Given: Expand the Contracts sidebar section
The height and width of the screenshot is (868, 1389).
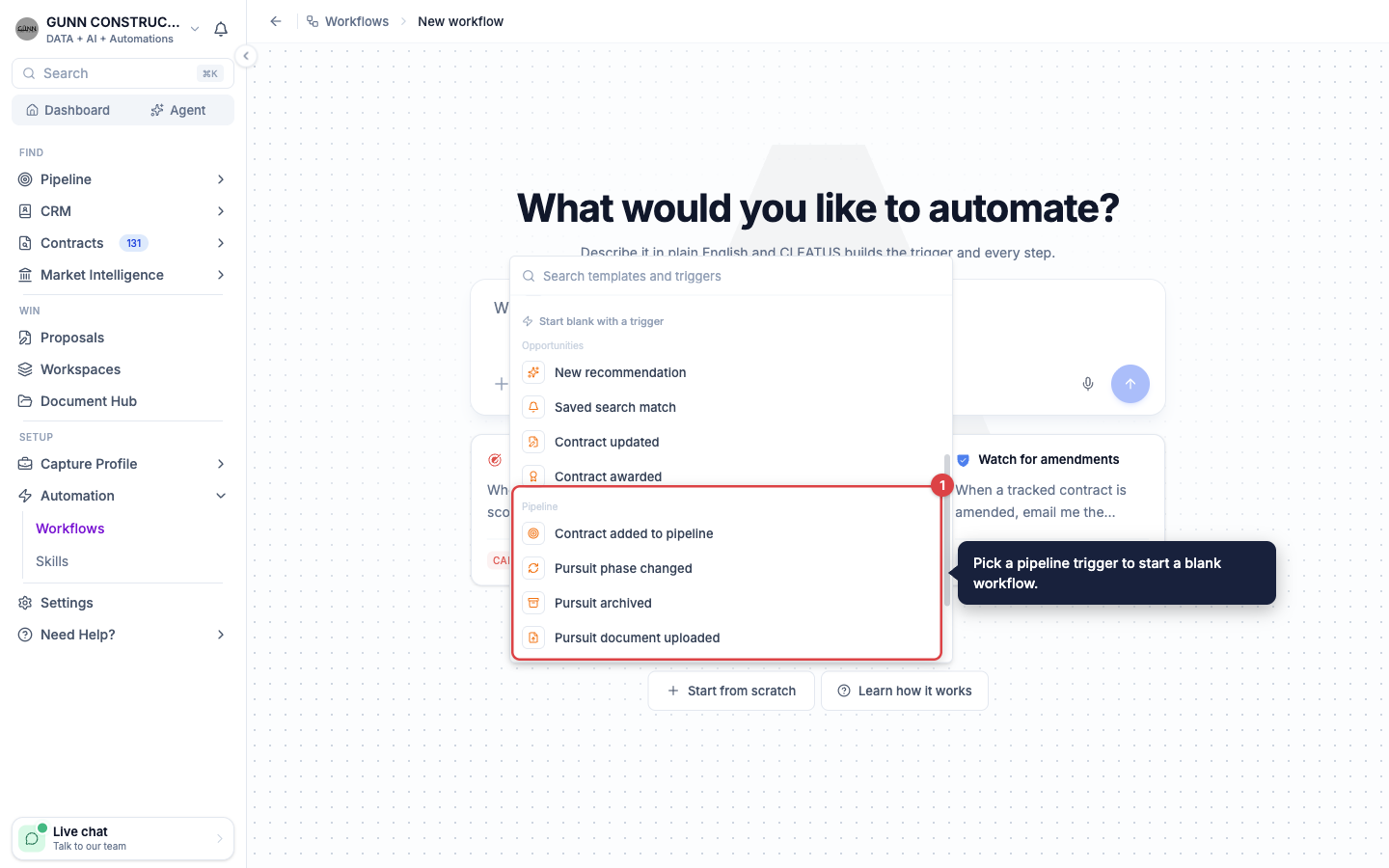Looking at the screenshot, I should [x=221, y=243].
